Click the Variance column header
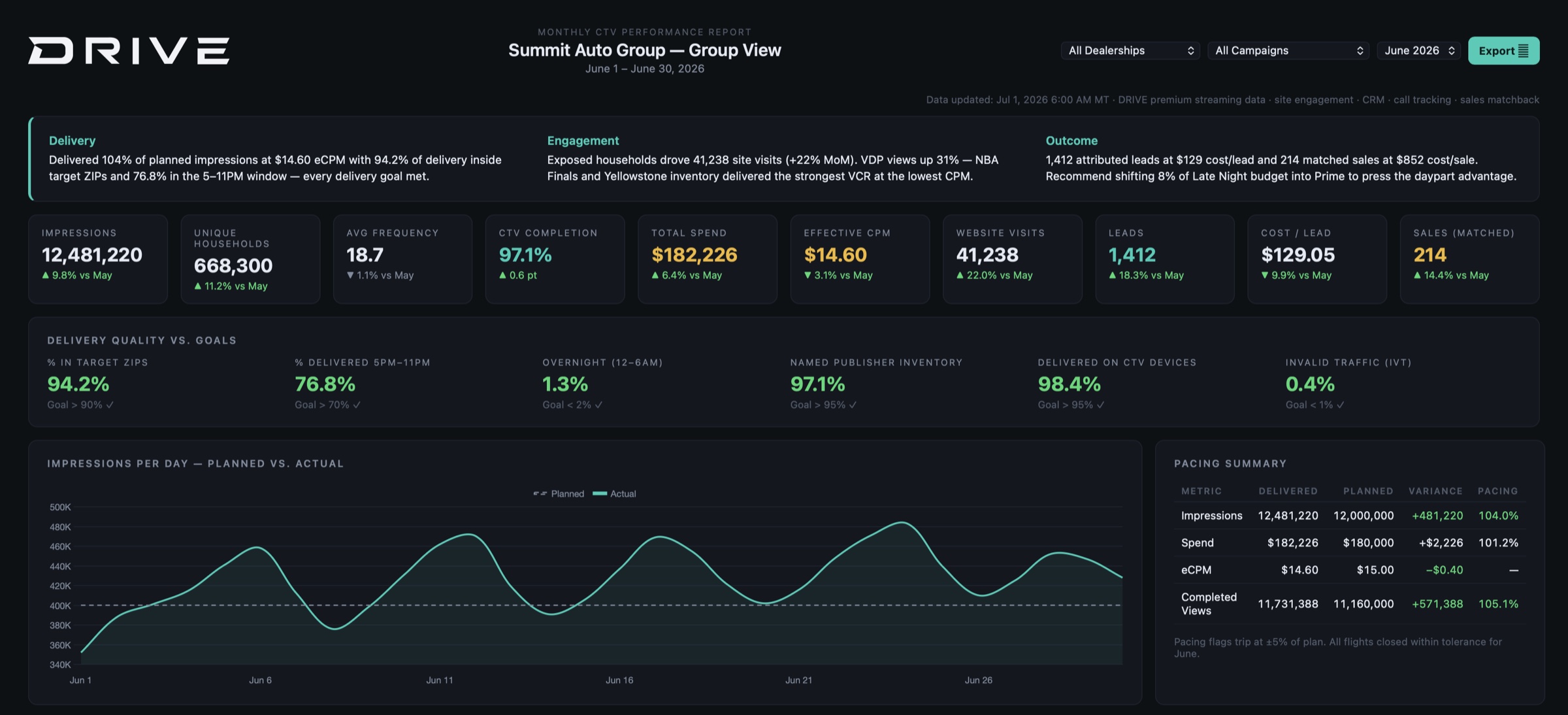Viewport: 1568px width, 715px height. [x=1435, y=491]
